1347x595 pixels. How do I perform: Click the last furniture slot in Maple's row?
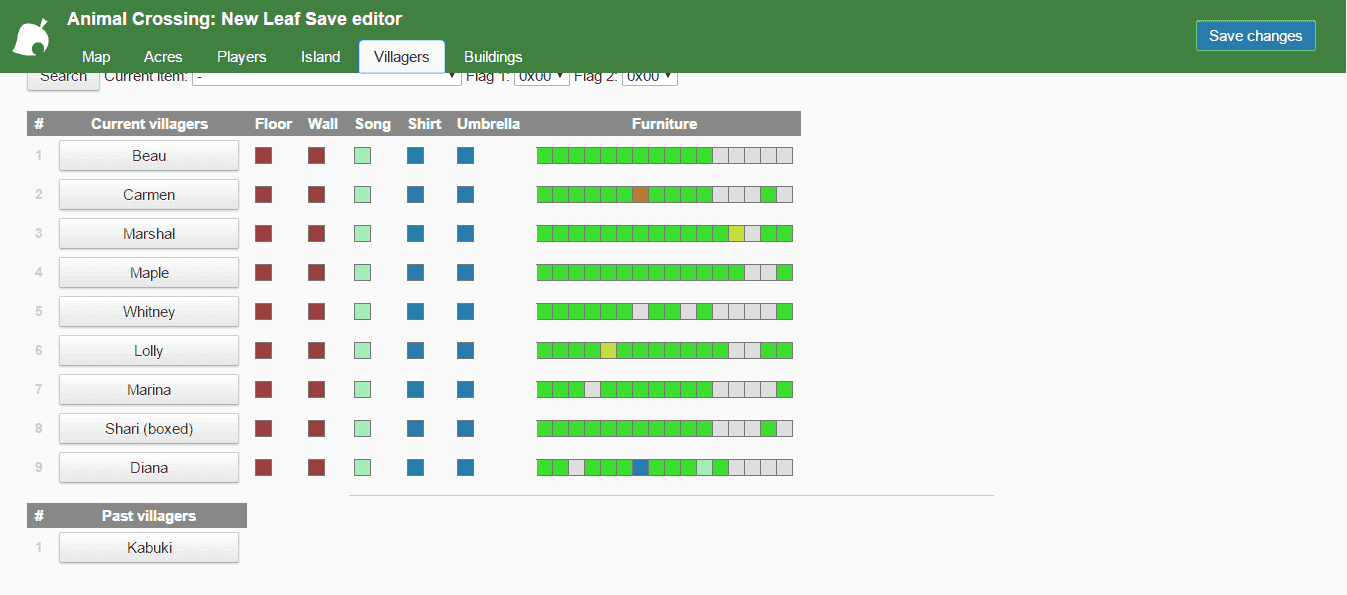point(785,273)
